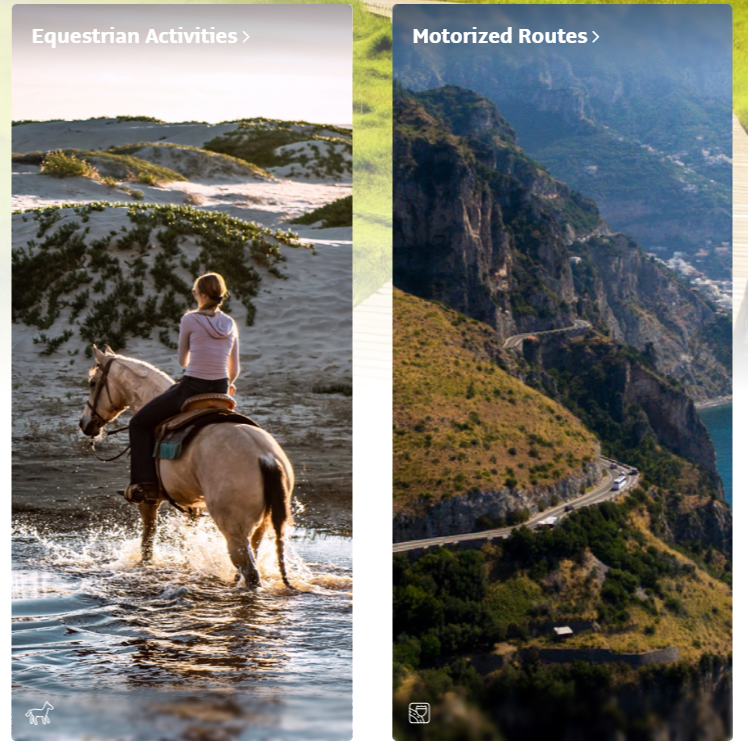Click the blue sea beside the cliffs
This screenshot has width=748, height=753.
(717, 447)
